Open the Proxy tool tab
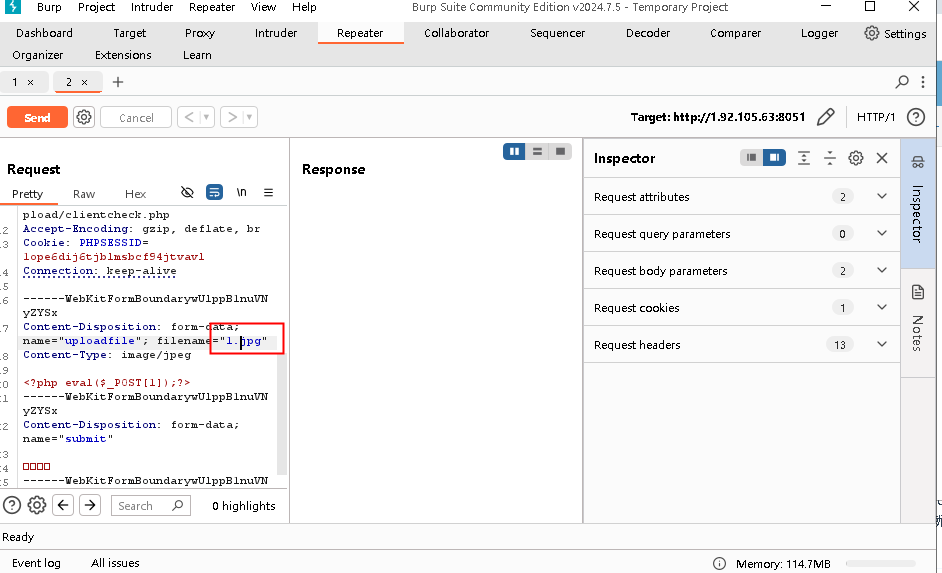 199,33
